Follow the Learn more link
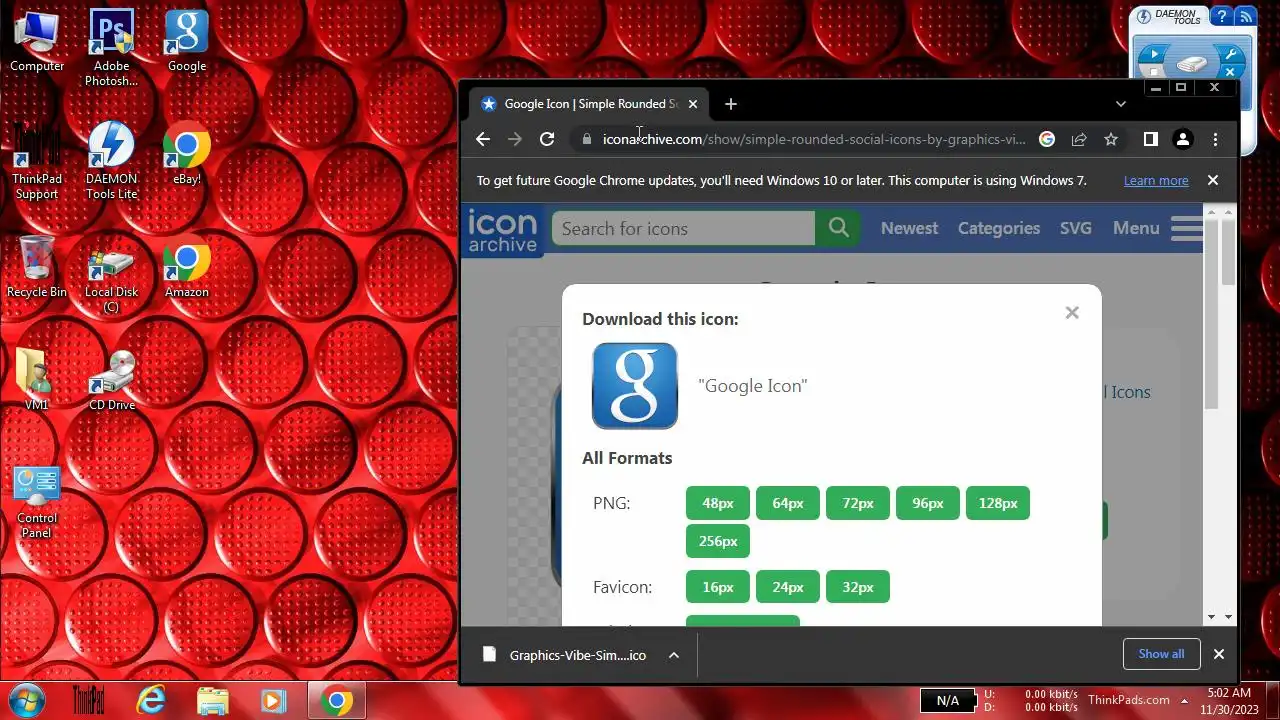The height and width of the screenshot is (720, 1280). tap(1156, 181)
